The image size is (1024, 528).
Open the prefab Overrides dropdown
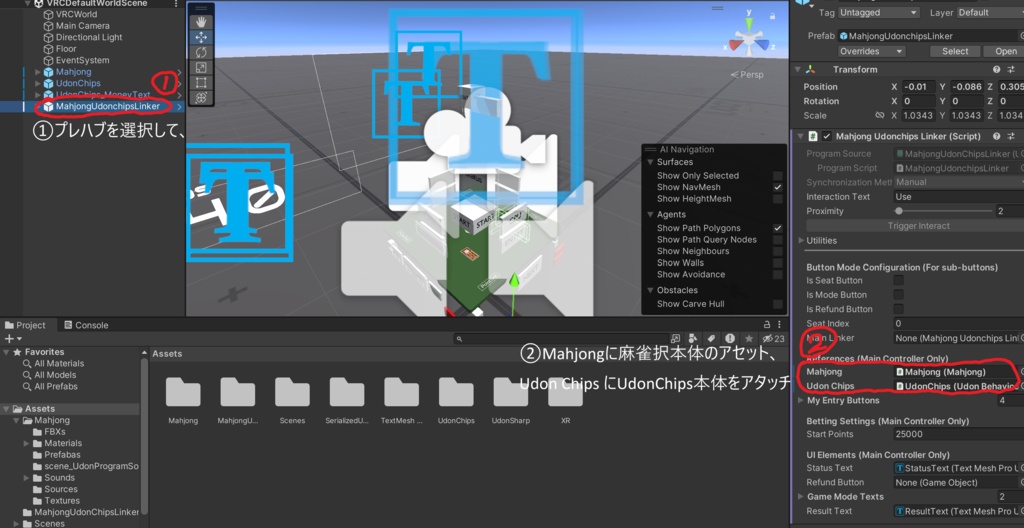tap(871, 51)
